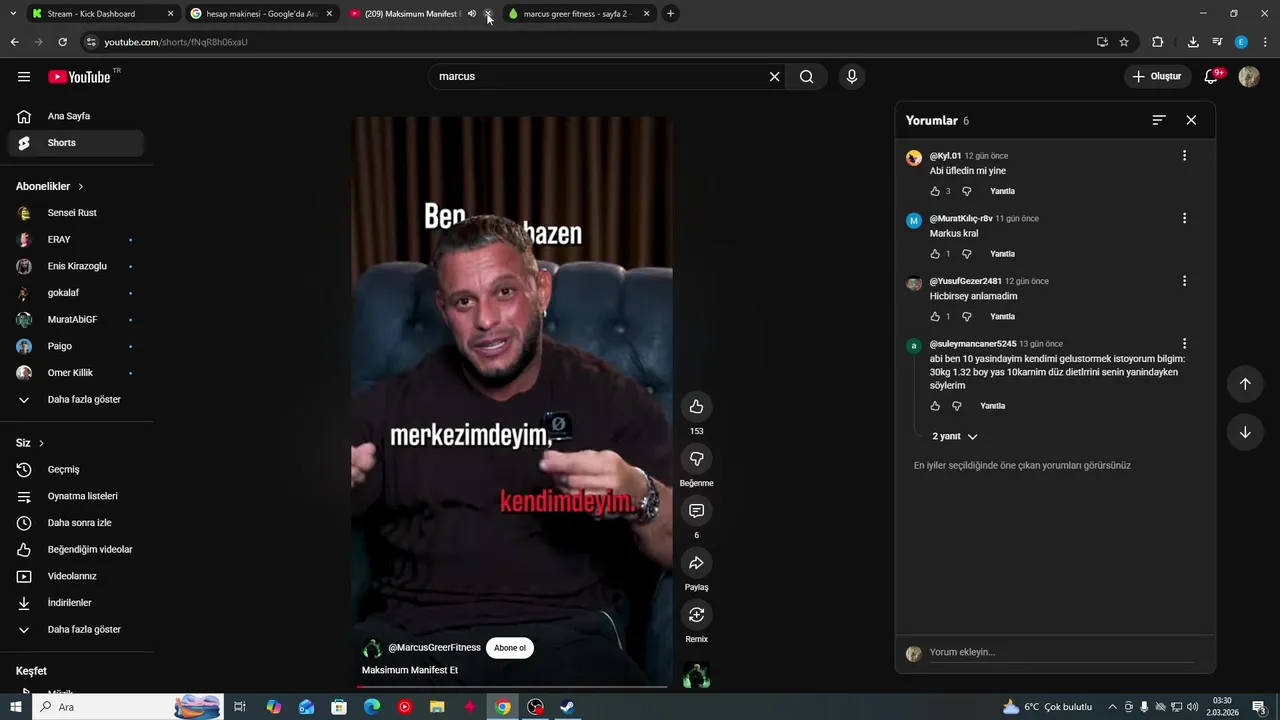Dislike the Short (Beğenme)
Viewport: 1280px width, 720px height.
[x=696, y=458]
